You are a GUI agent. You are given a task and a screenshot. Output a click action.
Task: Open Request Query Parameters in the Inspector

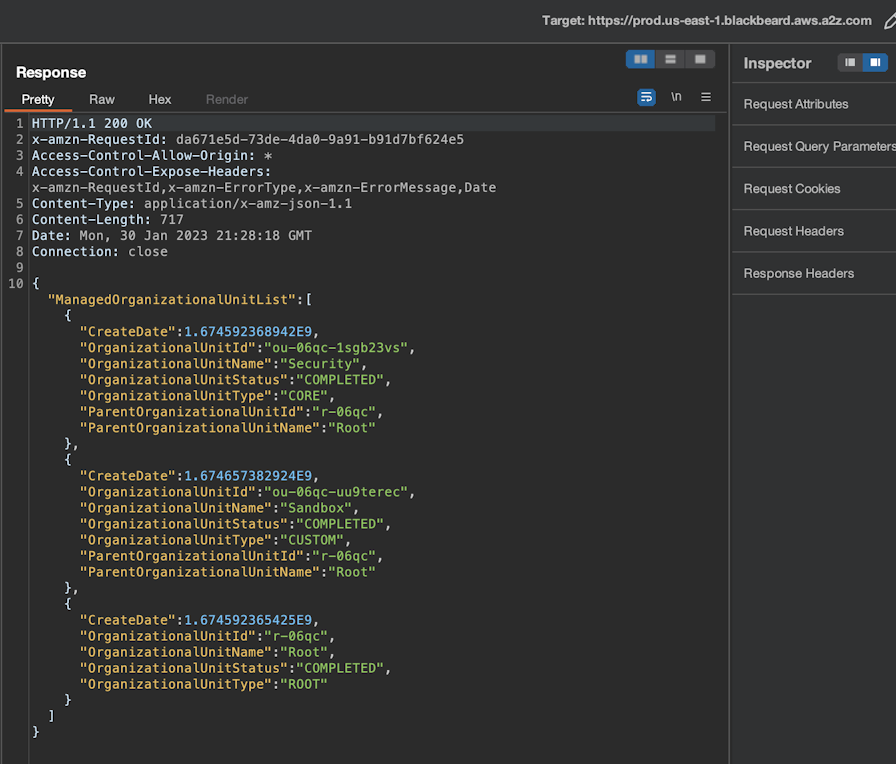tap(818, 146)
